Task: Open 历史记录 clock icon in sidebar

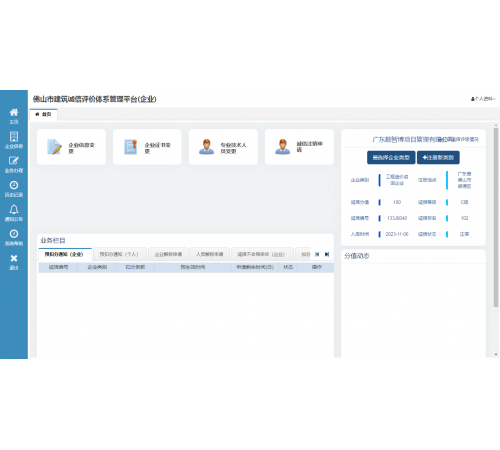Action: click(14, 189)
